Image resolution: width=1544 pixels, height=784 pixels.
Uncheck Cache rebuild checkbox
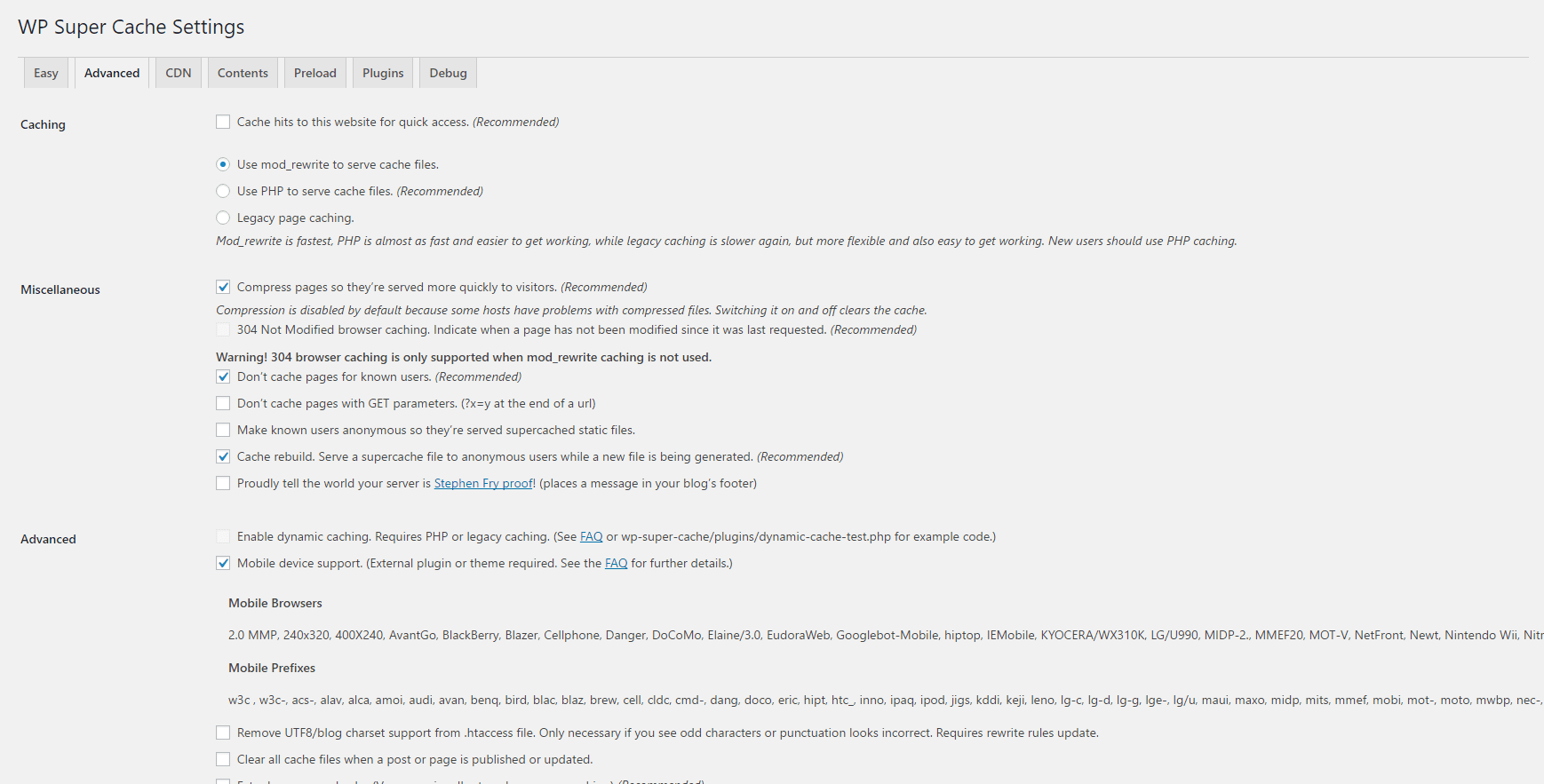pos(223,456)
